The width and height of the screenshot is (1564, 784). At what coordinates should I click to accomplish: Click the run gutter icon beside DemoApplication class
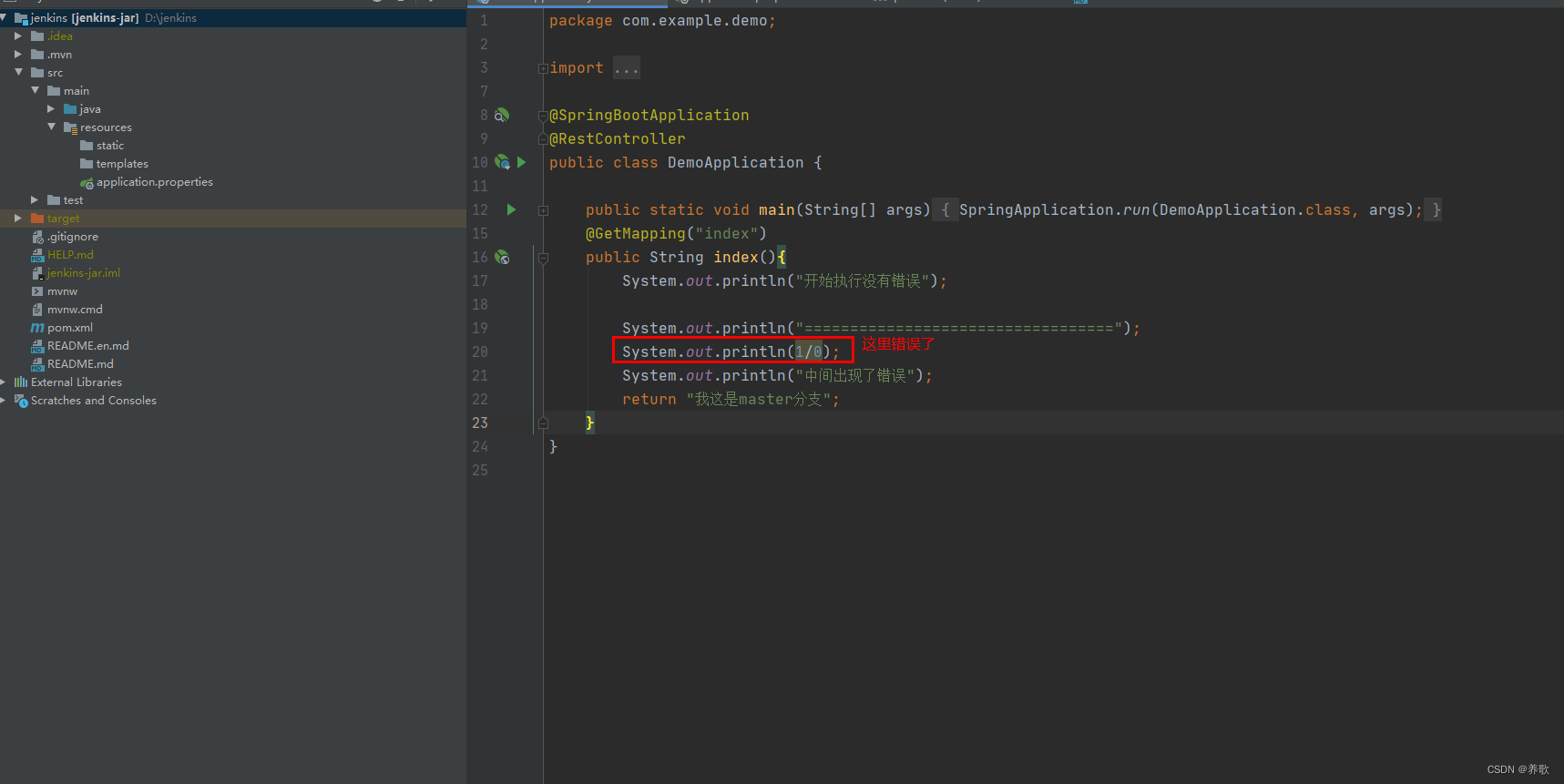point(521,162)
